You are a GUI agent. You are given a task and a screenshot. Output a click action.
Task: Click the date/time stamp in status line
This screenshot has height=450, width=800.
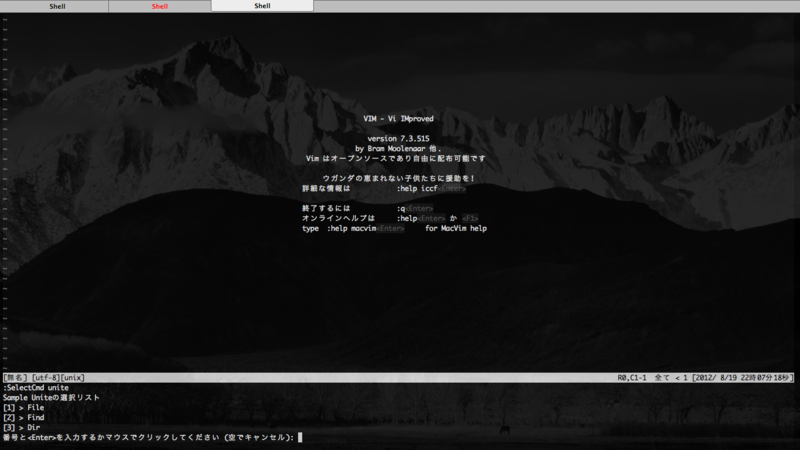(741, 378)
